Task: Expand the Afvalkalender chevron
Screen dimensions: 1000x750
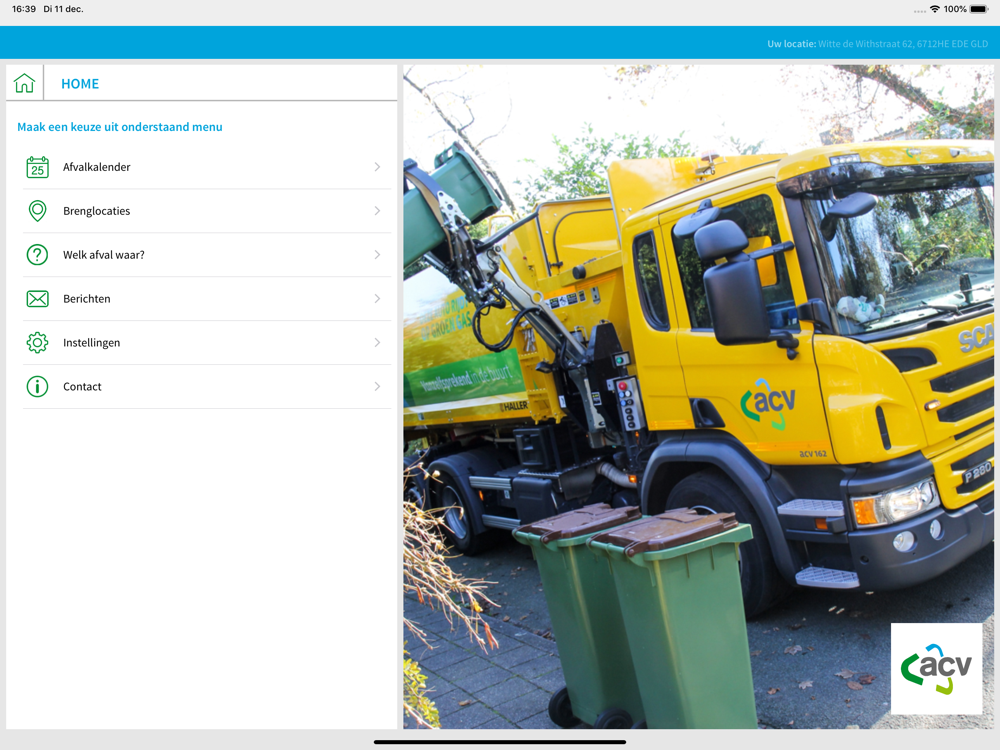Action: 377,167
